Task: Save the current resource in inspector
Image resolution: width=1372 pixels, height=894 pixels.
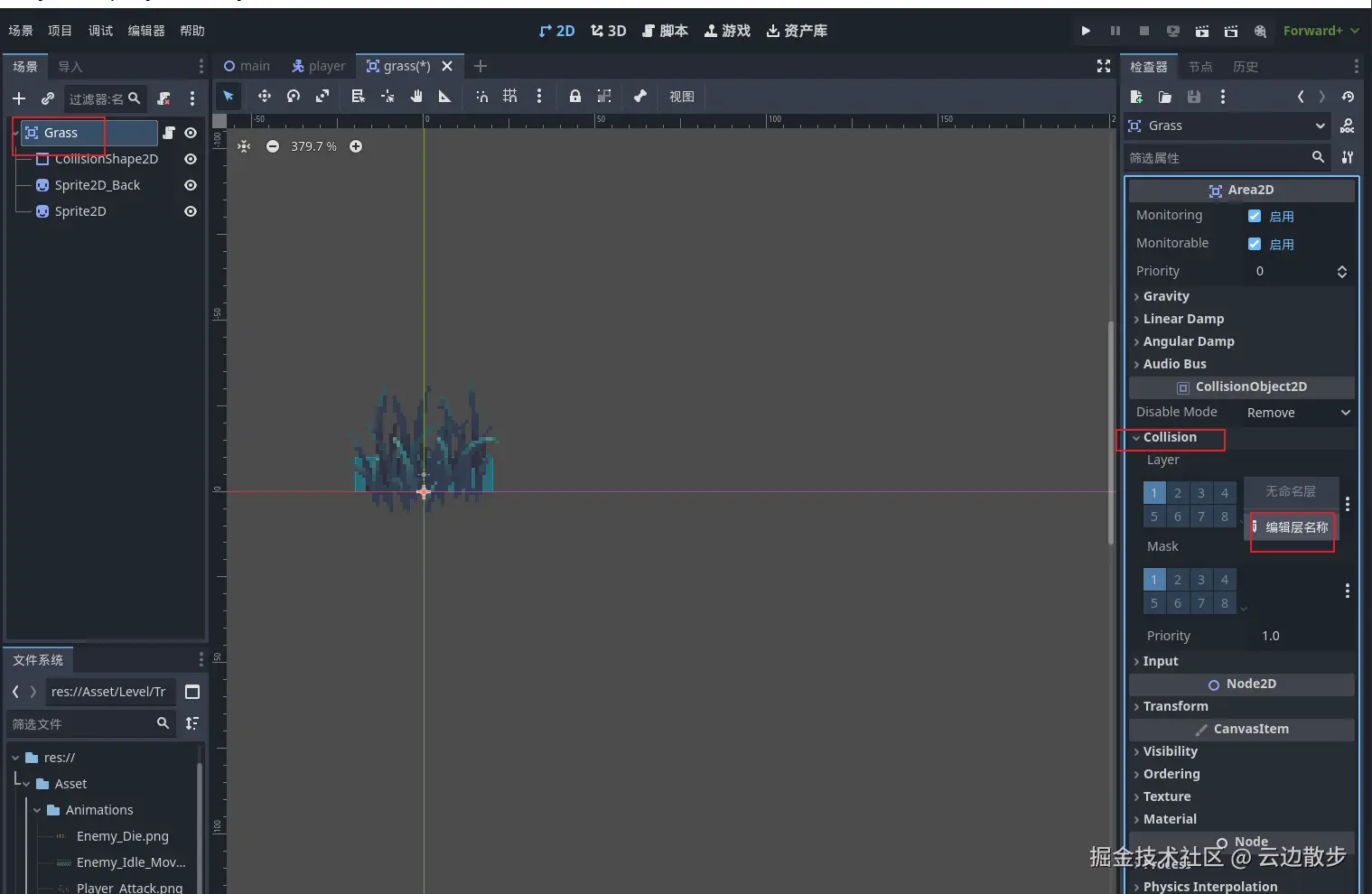Action: [1194, 97]
